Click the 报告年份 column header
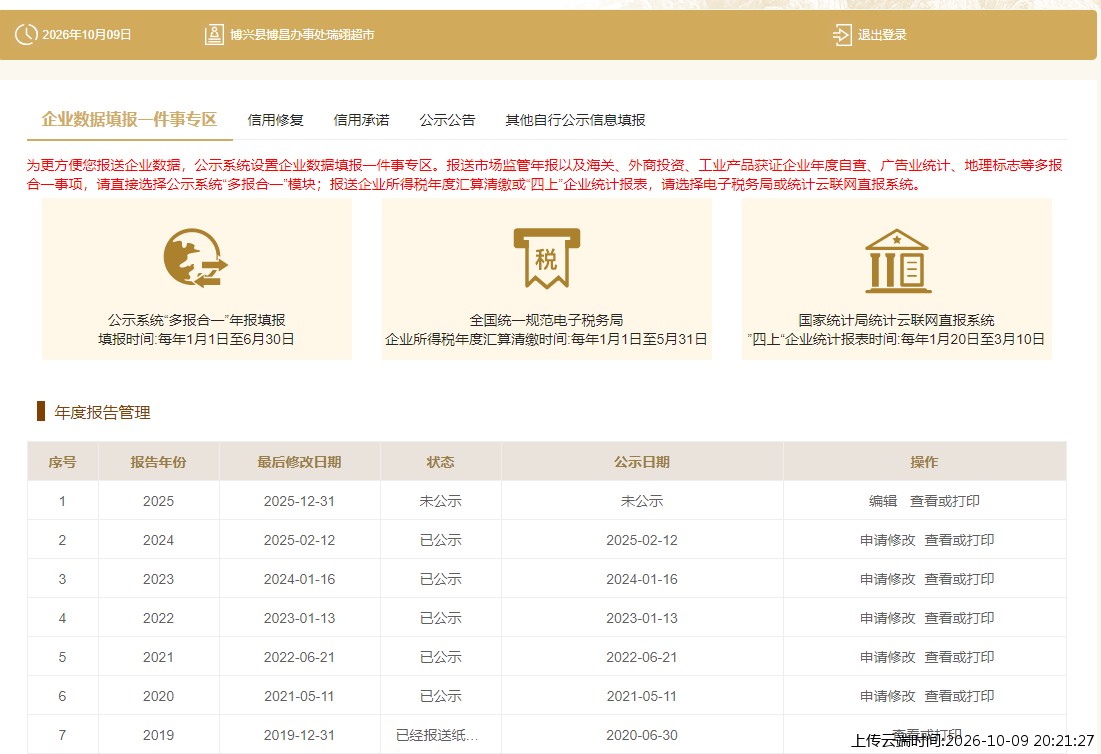Image resolution: width=1101 pixels, height=754 pixels. 159,462
